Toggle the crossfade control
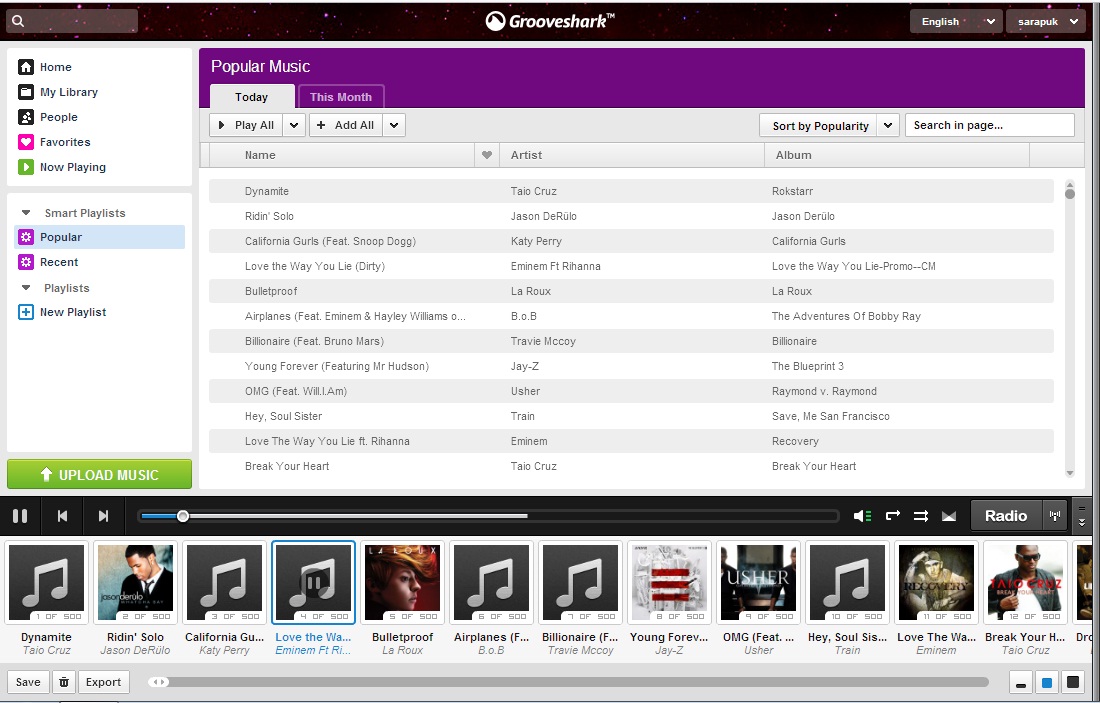 click(949, 516)
